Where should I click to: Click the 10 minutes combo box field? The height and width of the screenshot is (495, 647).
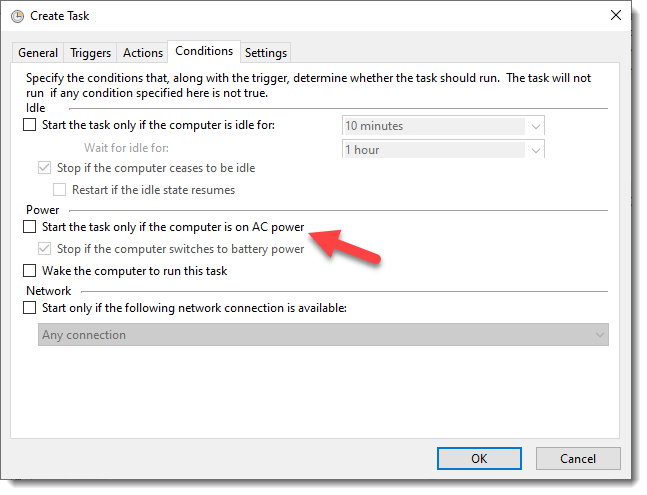pyautogui.click(x=443, y=126)
